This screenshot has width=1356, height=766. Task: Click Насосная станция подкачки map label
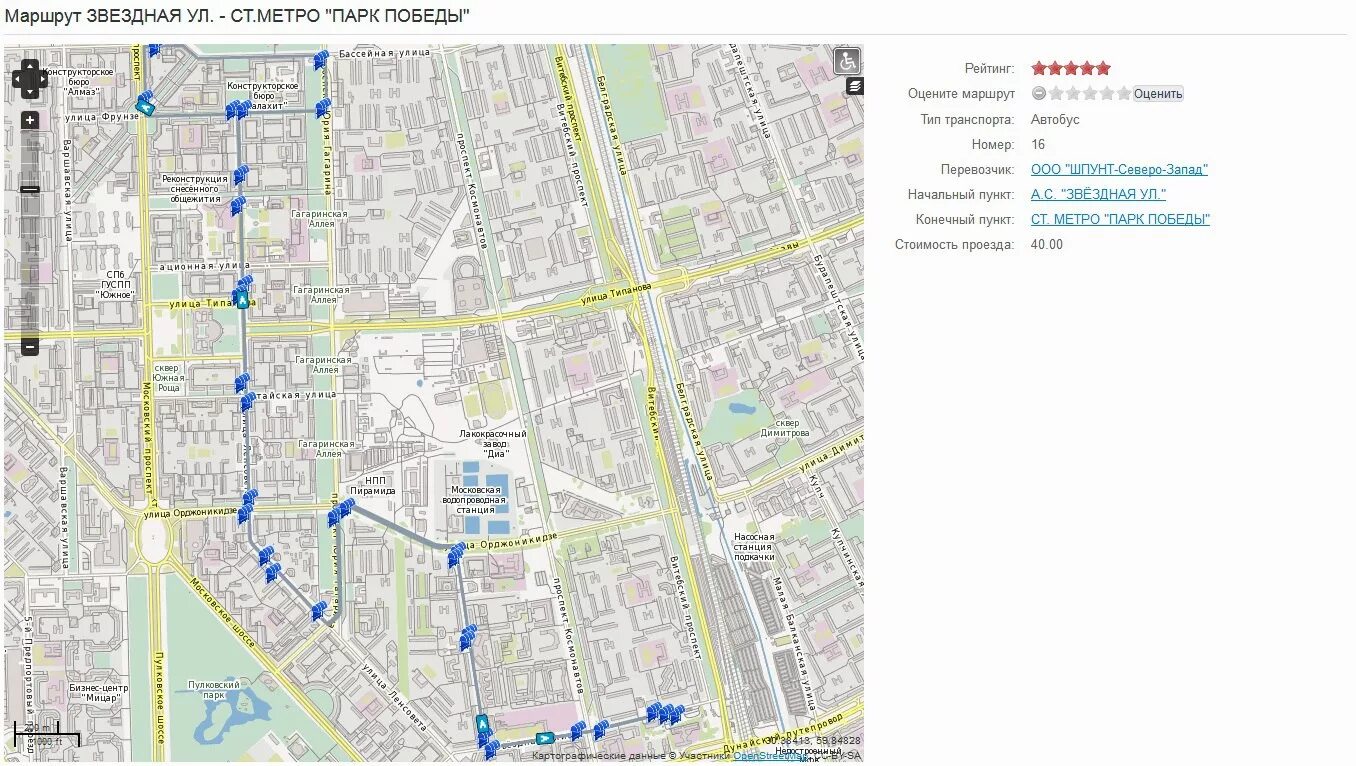tap(754, 547)
